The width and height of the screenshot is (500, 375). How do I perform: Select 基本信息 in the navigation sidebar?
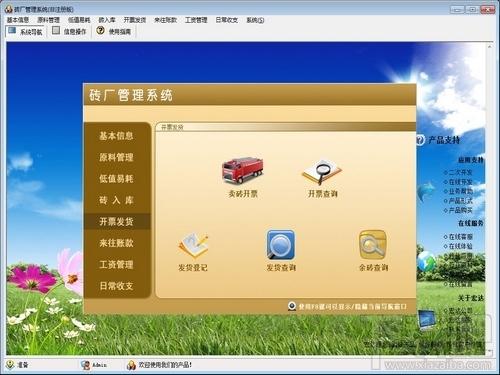(116, 136)
